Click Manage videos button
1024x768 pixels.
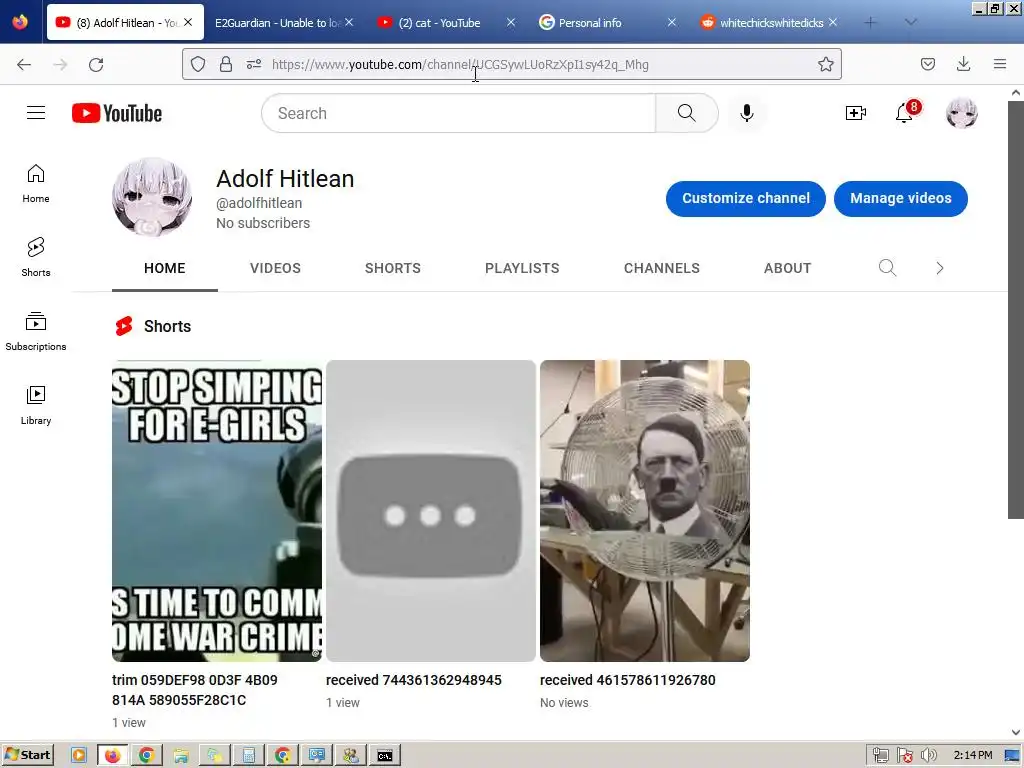click(x=901, y=199)
